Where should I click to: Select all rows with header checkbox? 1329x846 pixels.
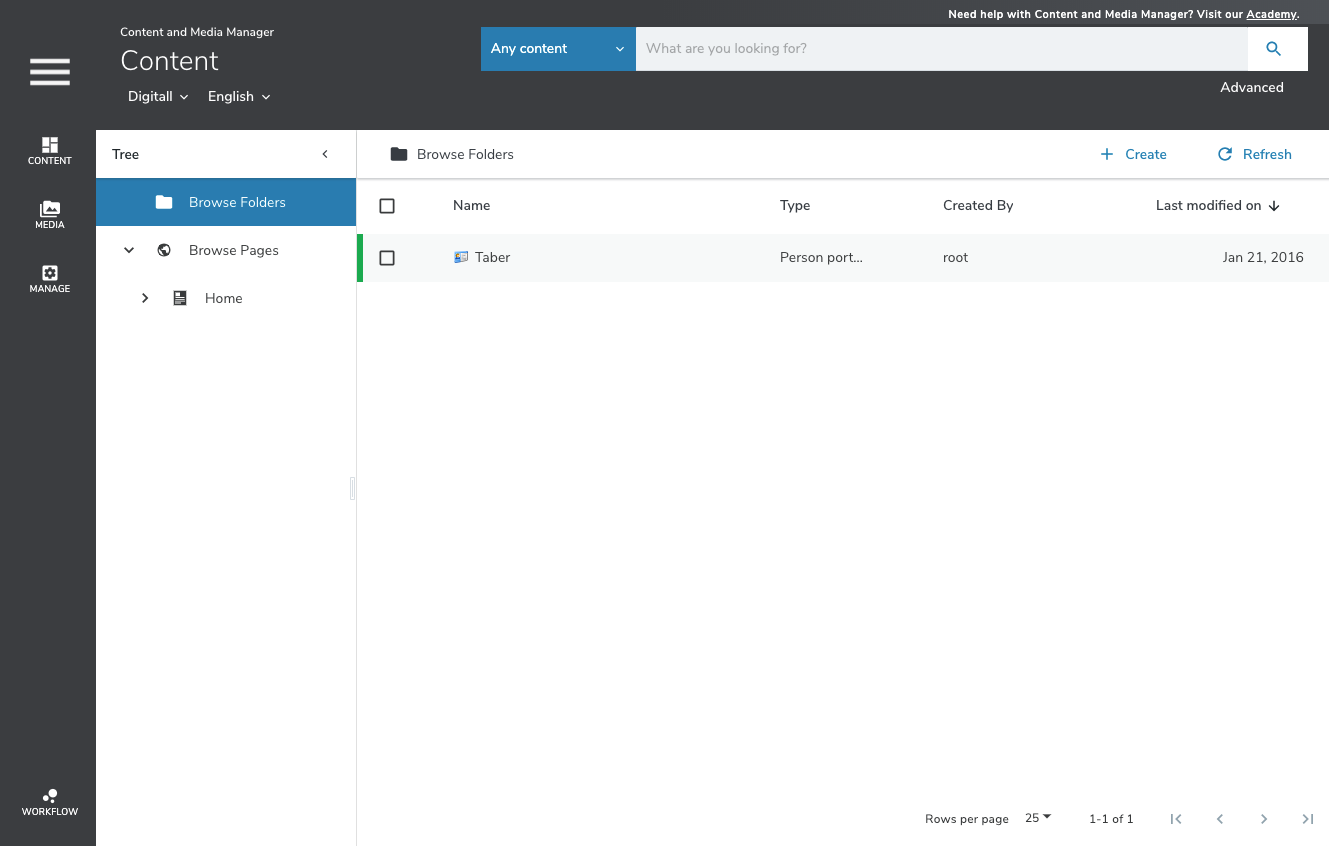click(387, 206)
